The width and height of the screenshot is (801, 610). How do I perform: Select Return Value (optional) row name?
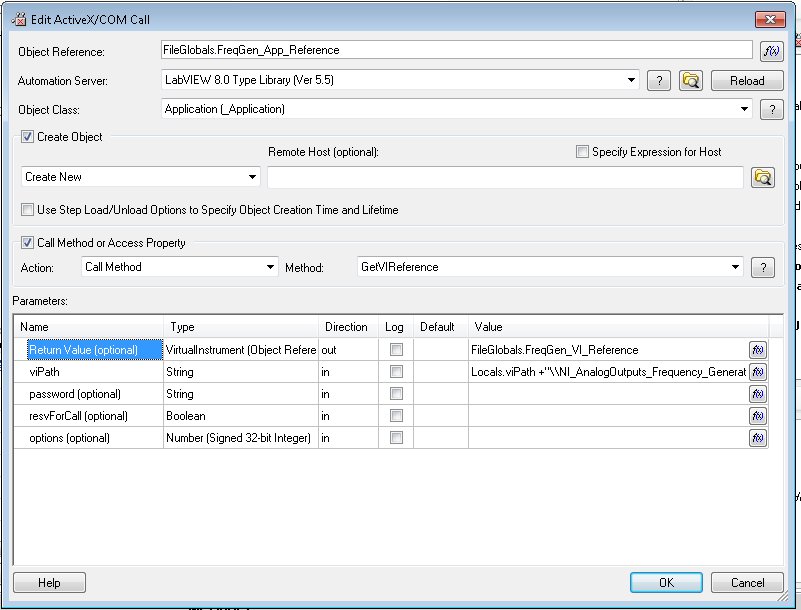(x=95, y=350)
